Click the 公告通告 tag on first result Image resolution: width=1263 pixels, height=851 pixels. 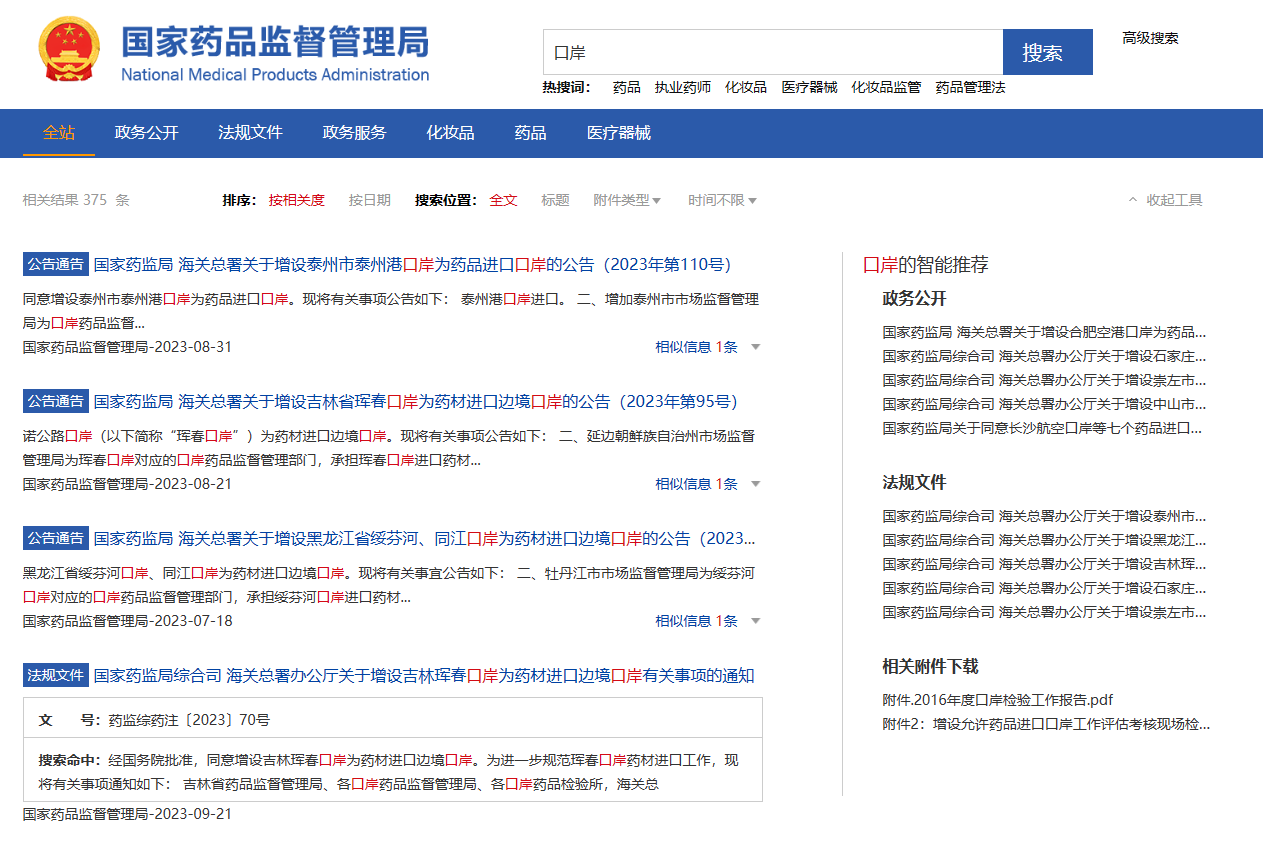[x=56, y=265]
